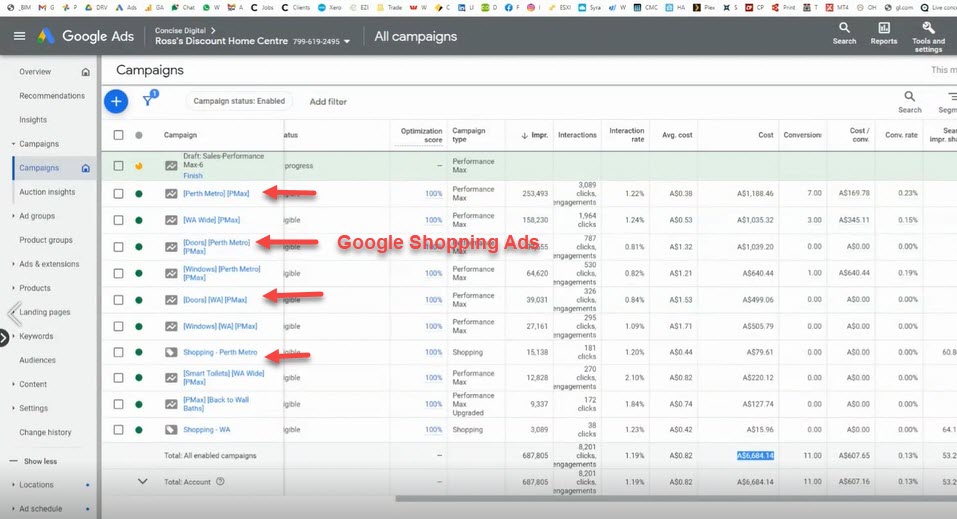Click help icon next to Total: Account
Screen dimensions: 957x519
[220, 481]
